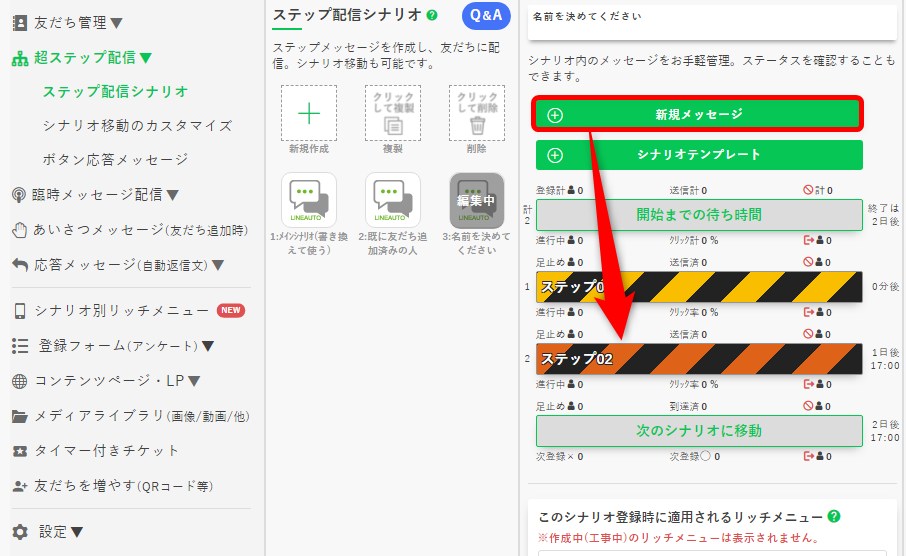Image resolution: width=906 pixels, height=556 pixels.
Task: Click the smartphone icon beside シナリオ別リッチメニュー
Action: pos(20,311)
